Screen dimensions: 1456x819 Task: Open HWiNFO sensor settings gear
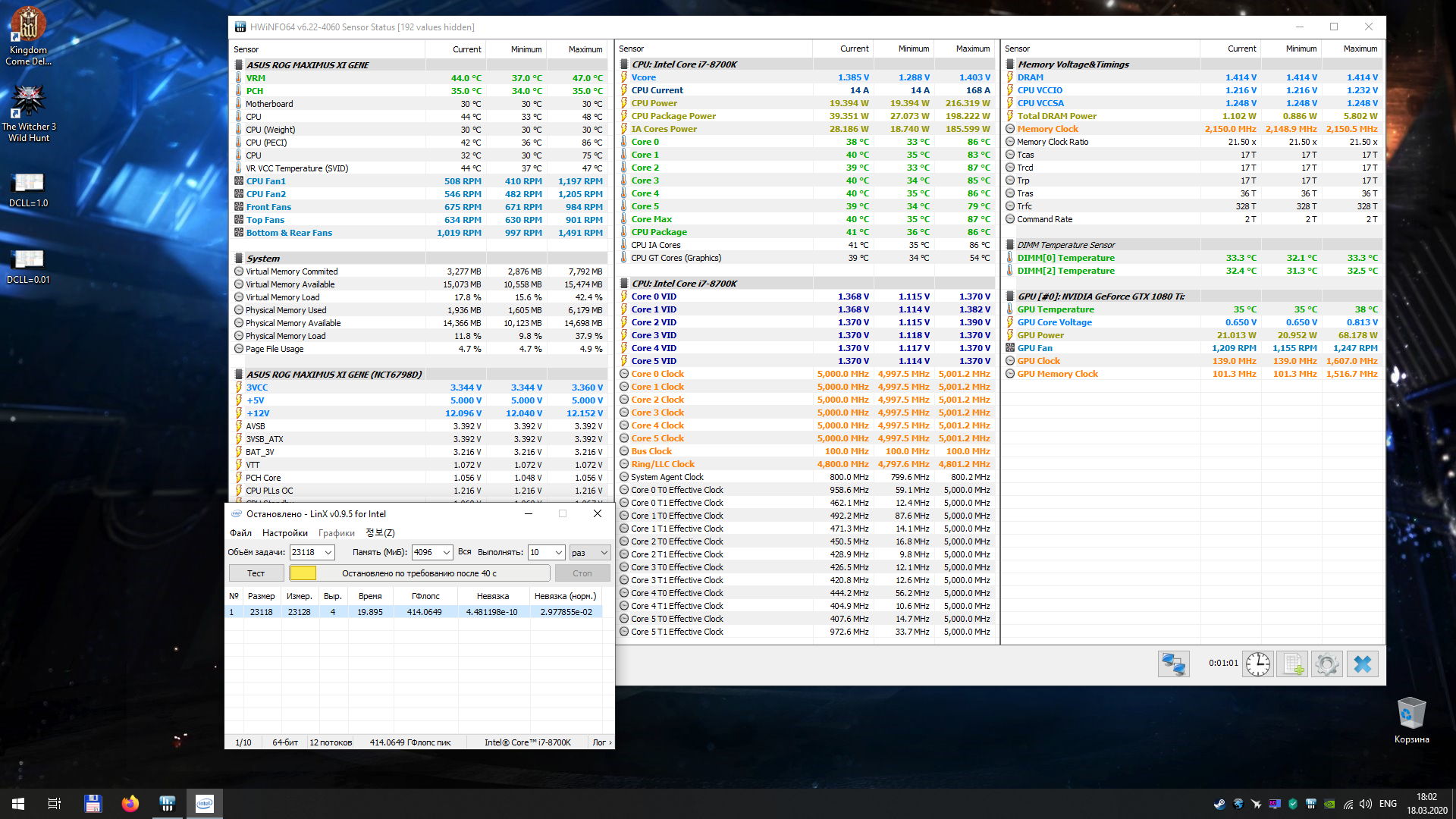tap(1327, 664)
